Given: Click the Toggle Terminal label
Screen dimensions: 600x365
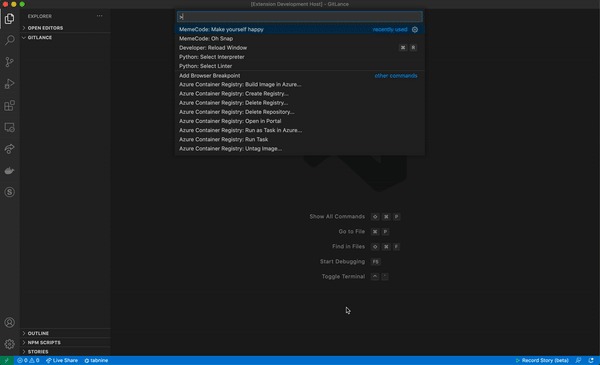Looking at the screenshot, I should [x=343, y=277].
